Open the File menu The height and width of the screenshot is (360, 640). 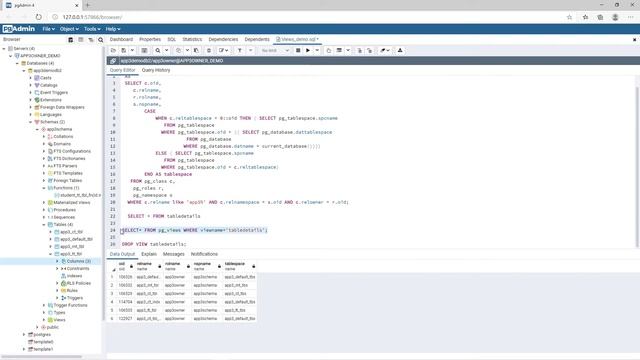pos(48,29)
